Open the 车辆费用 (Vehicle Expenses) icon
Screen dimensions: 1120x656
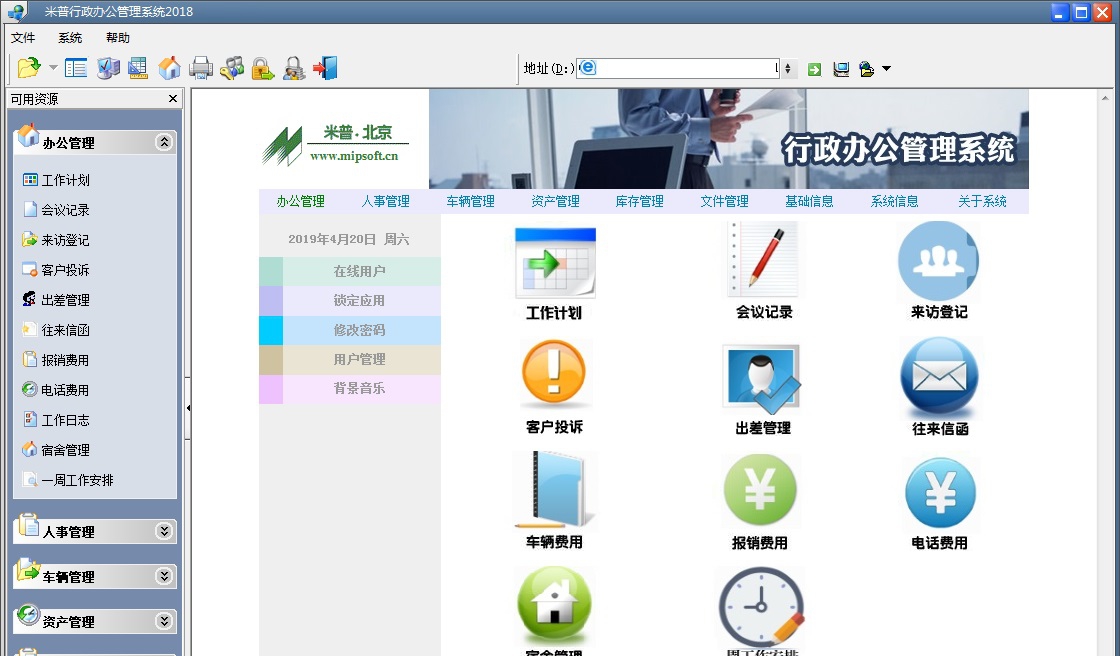[554, 490]
